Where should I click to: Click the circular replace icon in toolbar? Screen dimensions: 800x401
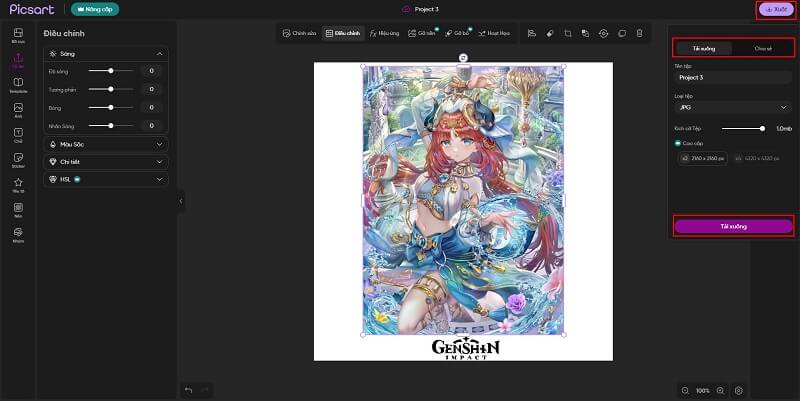coord(604,33)
